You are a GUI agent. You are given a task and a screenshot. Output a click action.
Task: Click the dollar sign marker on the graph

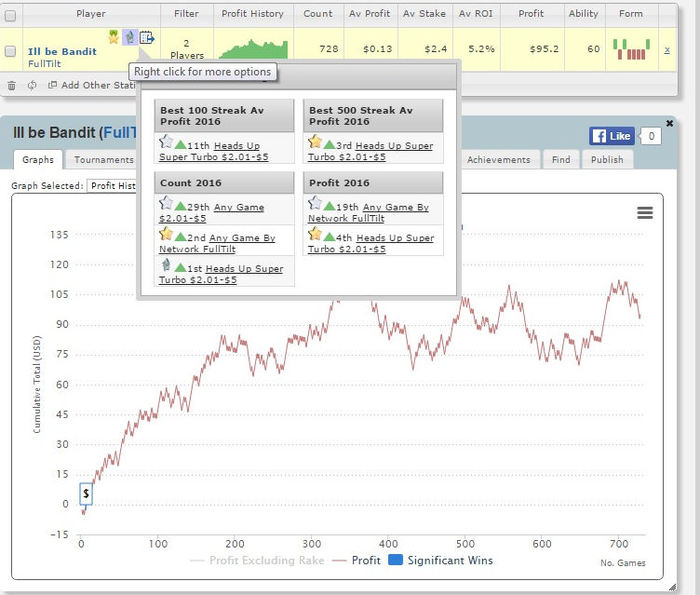pos(86,494)
